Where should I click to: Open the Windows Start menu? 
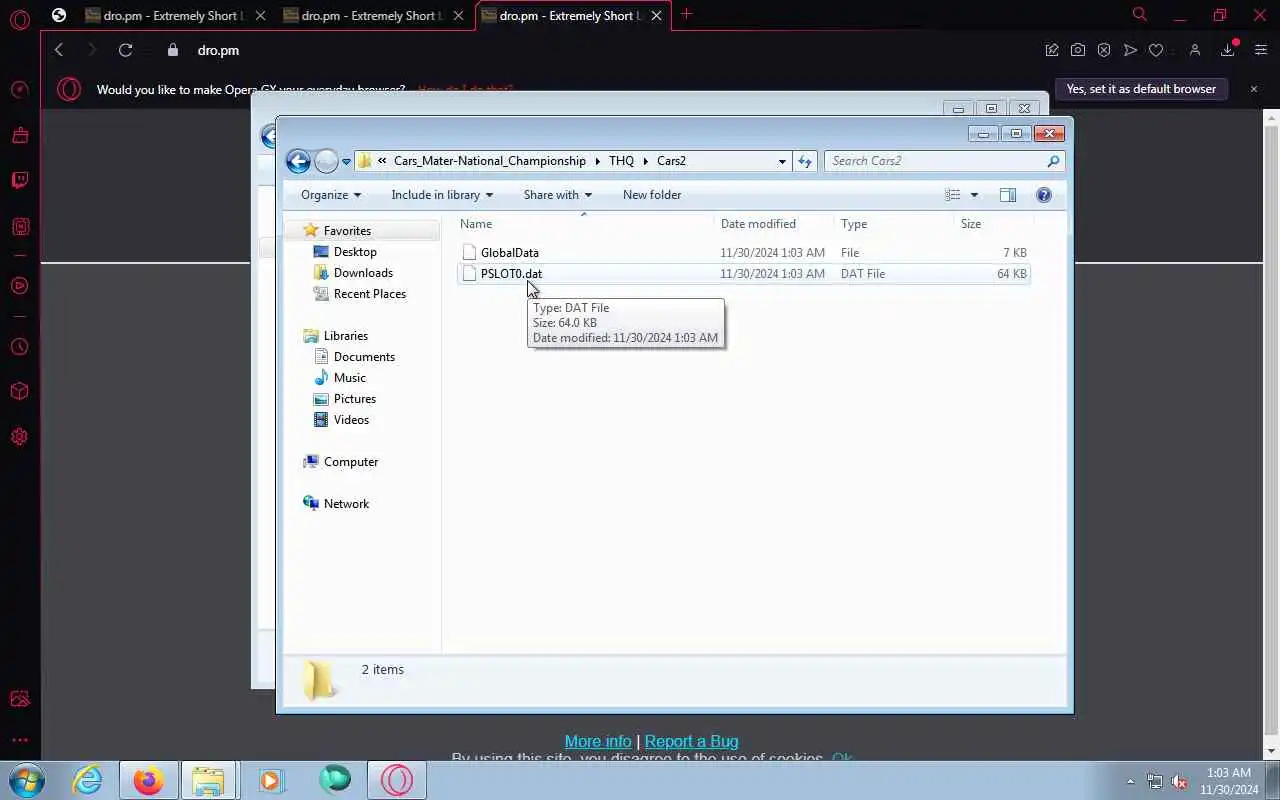[x=26, y=780]
